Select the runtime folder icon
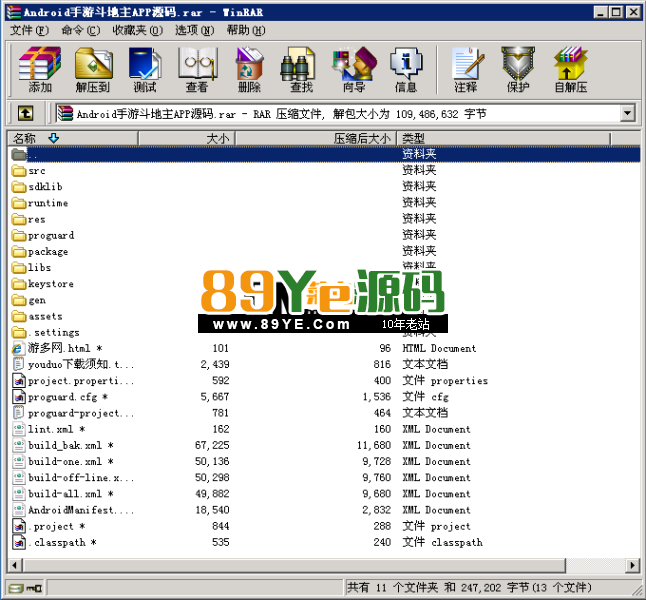 [x=19, y=203]
